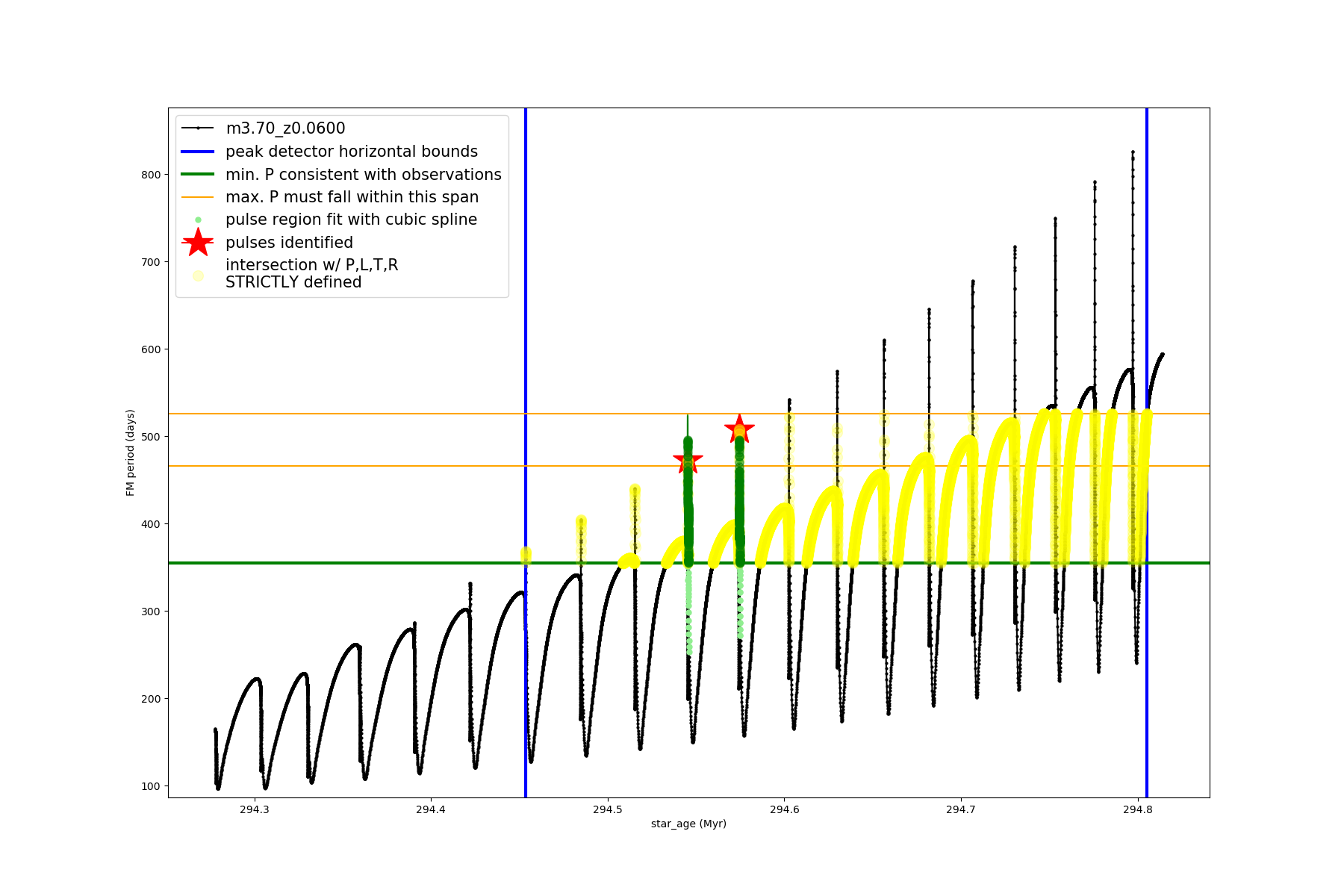1344x896 pixels.
Task: Click the green line swatch in the legend
Action: [198, 175]
